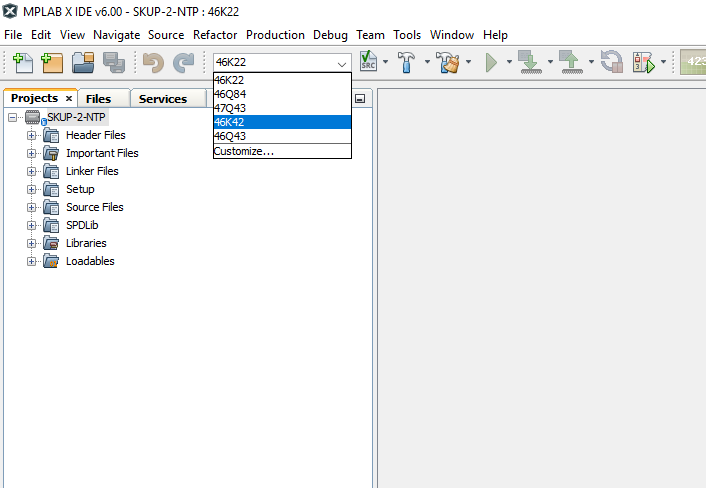Open the broom icon's dropdown arrow
The image size is (706, 488).
pyautogui.click(x=468, y=62)
